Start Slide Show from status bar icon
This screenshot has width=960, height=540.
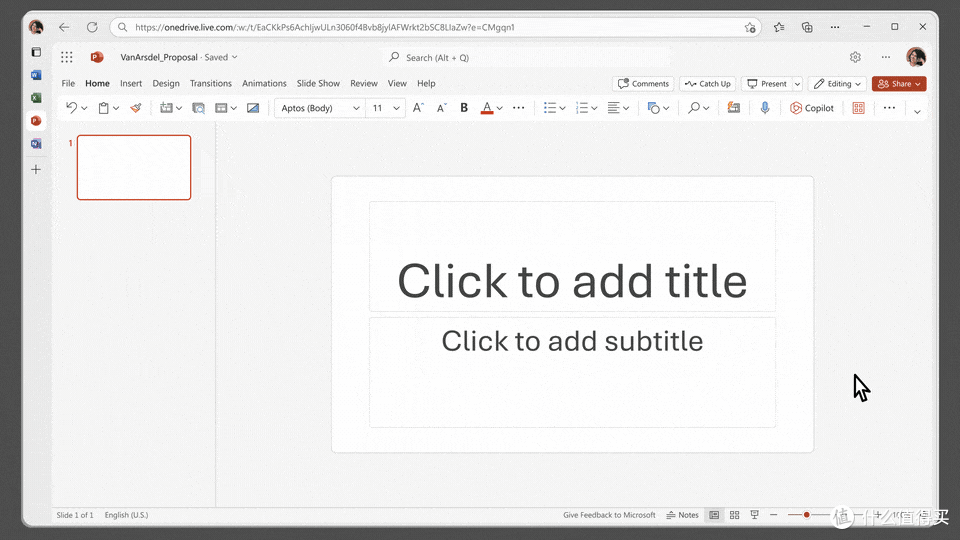pyautogui.click(x=754, y=515)
